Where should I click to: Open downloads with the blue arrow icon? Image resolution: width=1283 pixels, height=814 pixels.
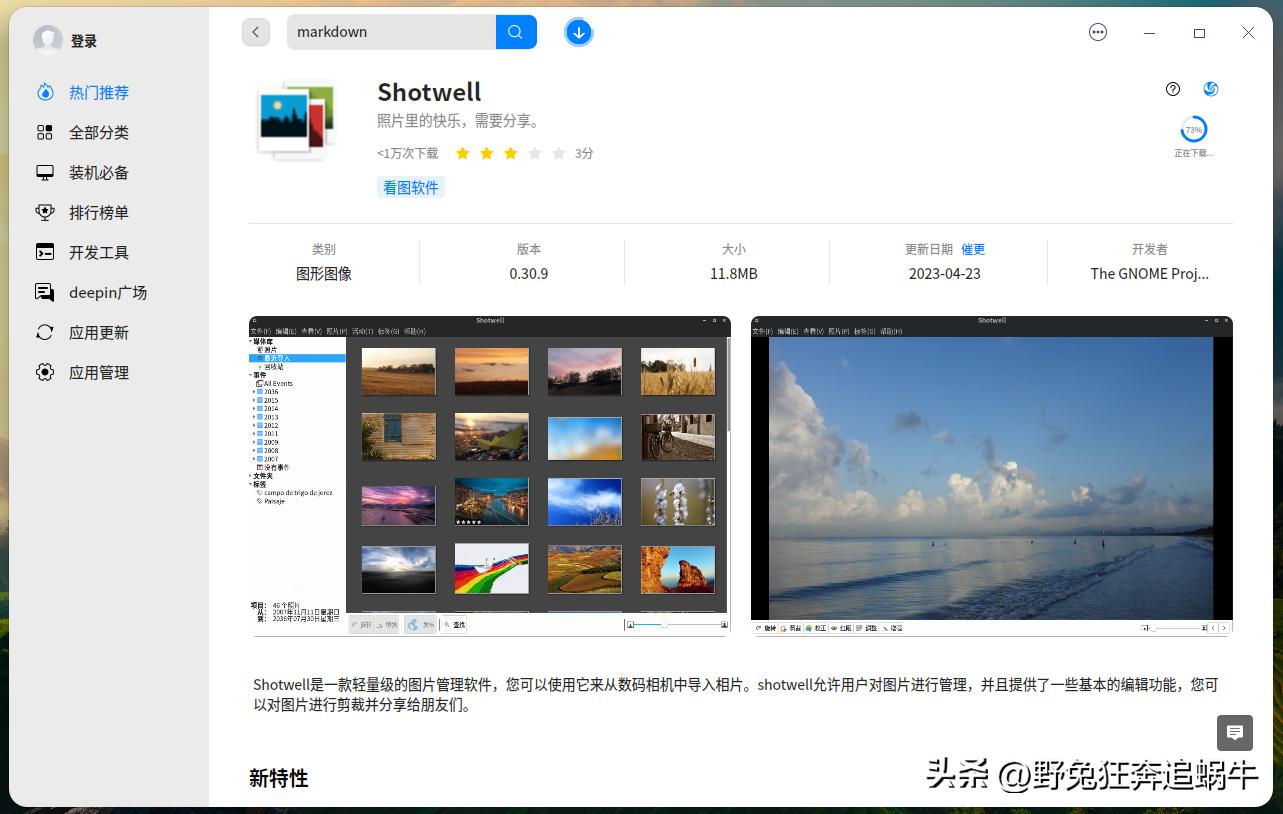[579, 32]
